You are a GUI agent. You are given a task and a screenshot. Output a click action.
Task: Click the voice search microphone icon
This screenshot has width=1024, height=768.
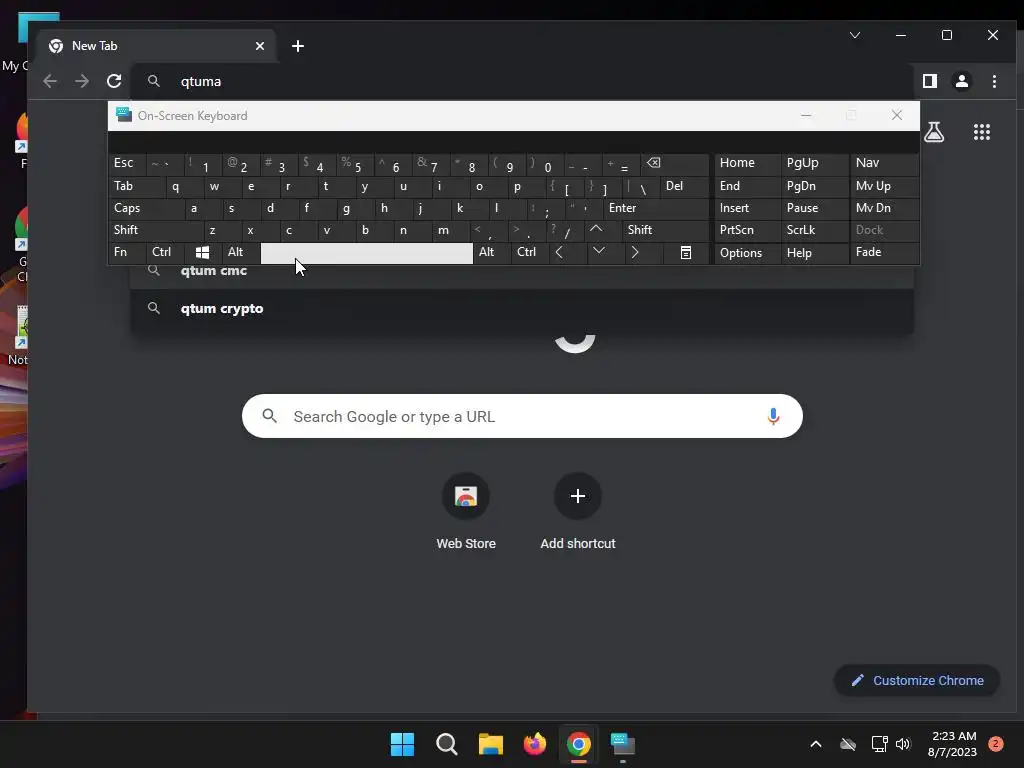tap(773, 416)
